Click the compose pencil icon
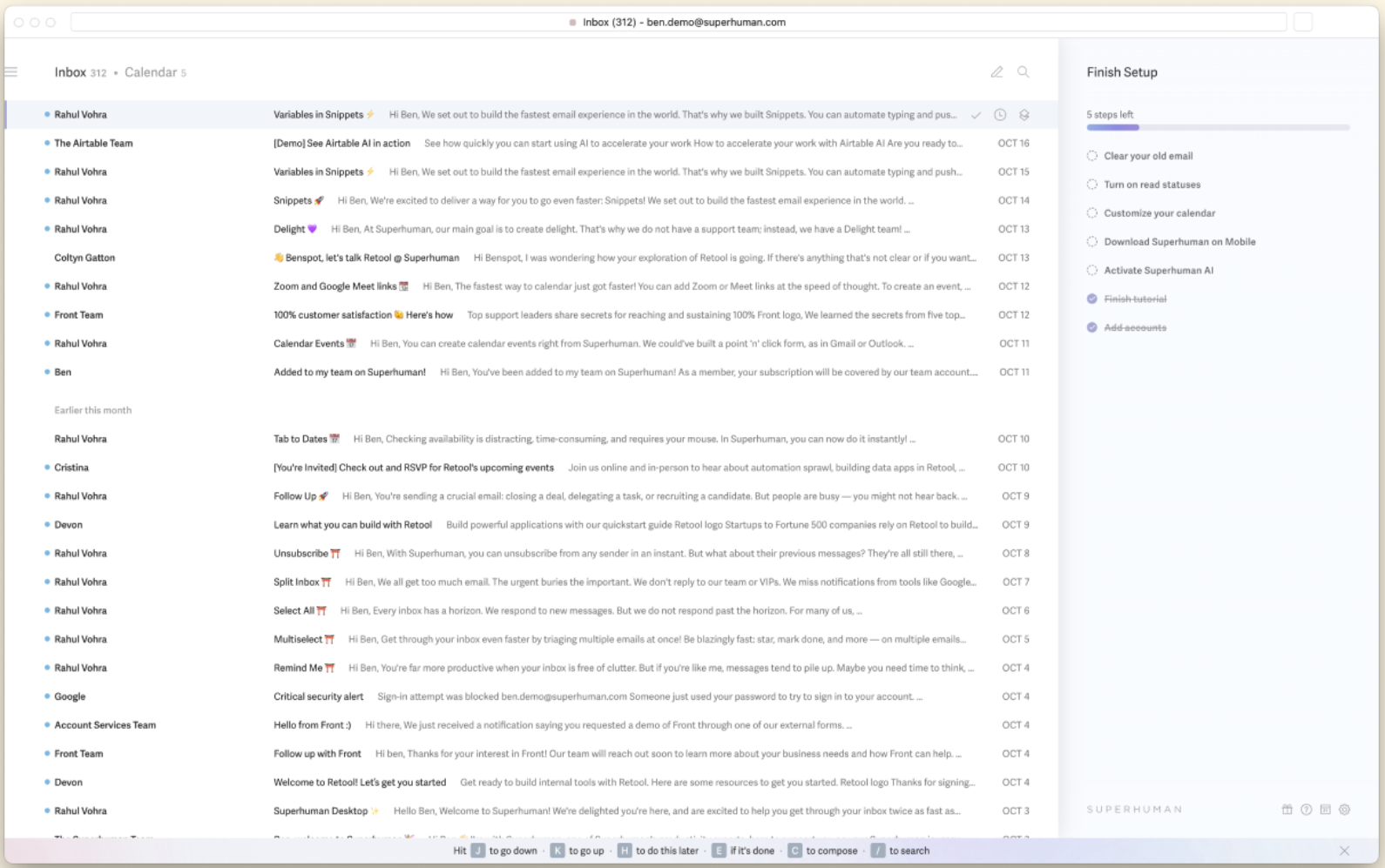This screenshot has height=868, width=1385. 997,72
